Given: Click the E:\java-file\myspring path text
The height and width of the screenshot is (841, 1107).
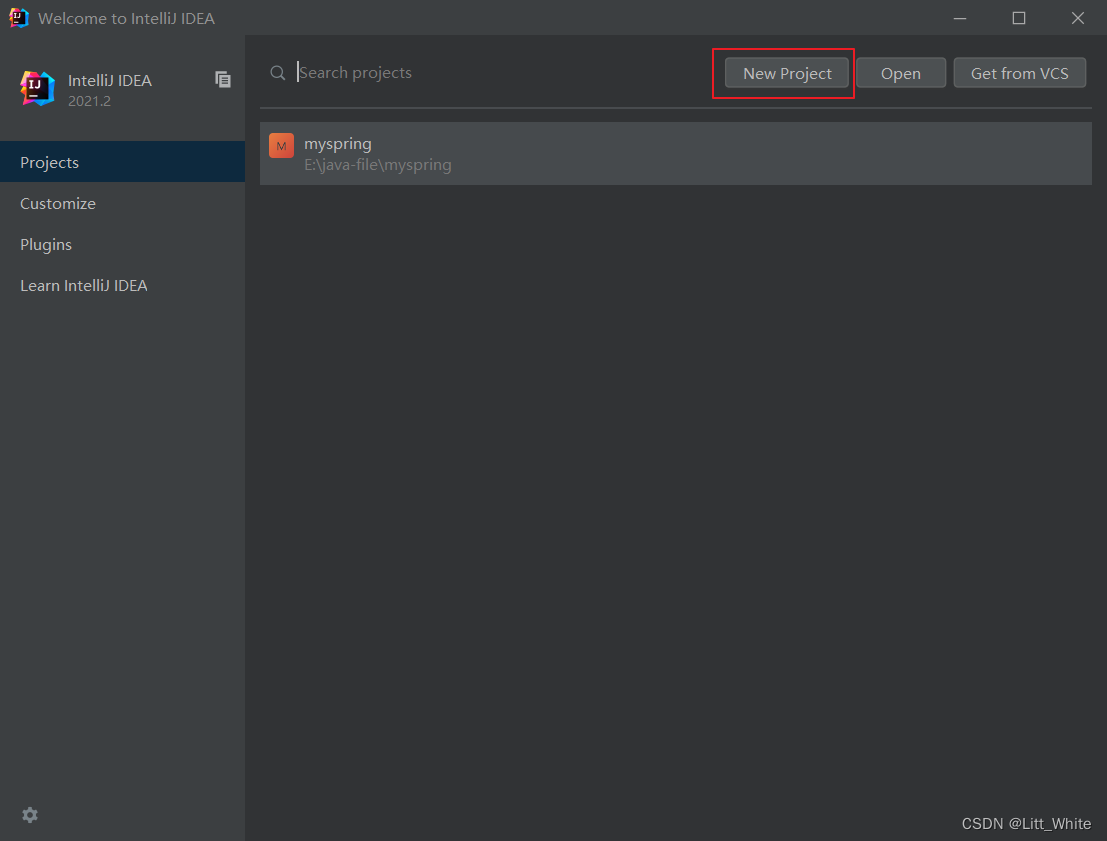Looking at the screenshot, I should point(378,165).
